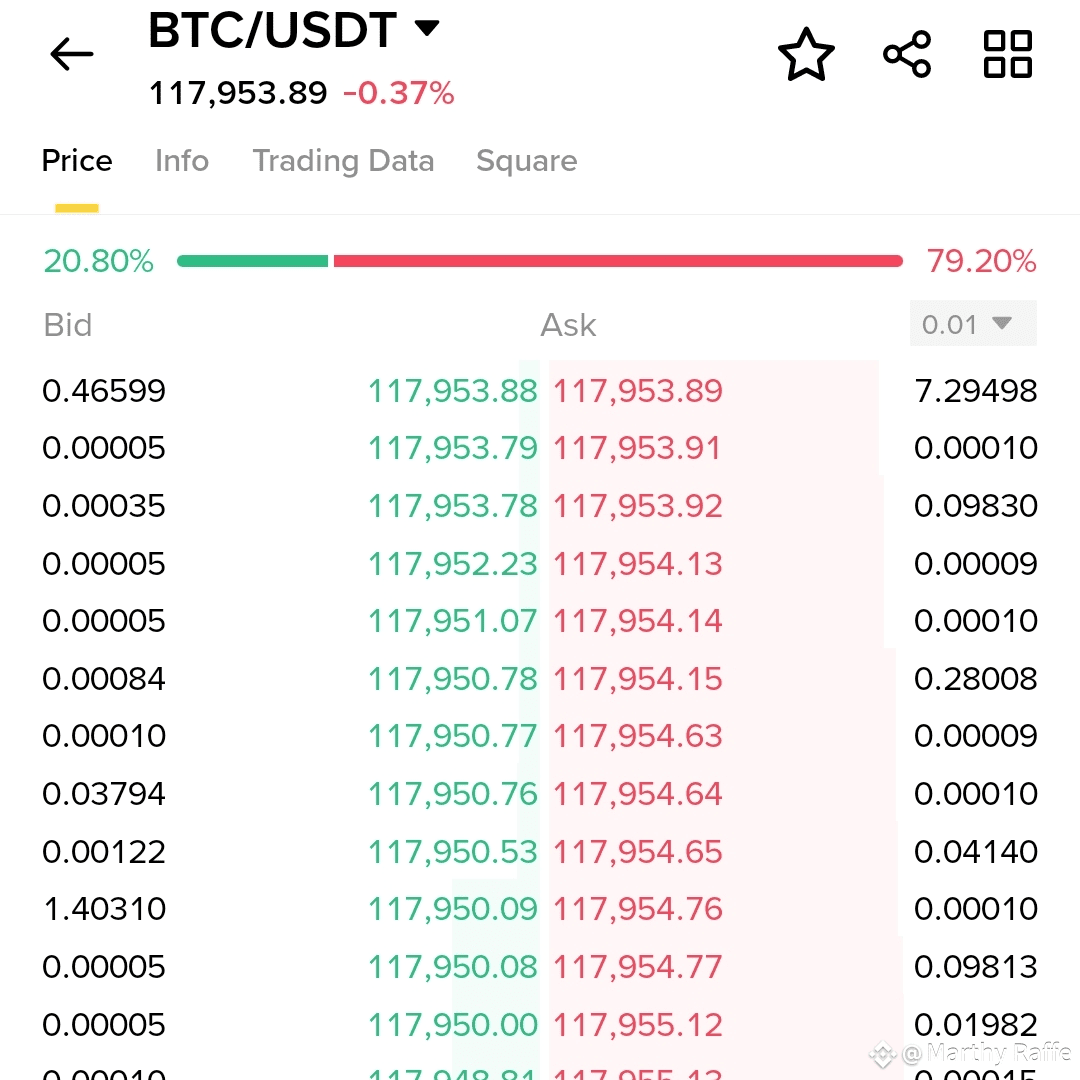Click the green bid ratio bar
Image resolution: width=1080 pixels, height=1080 pixels.
tap(252, 261)
